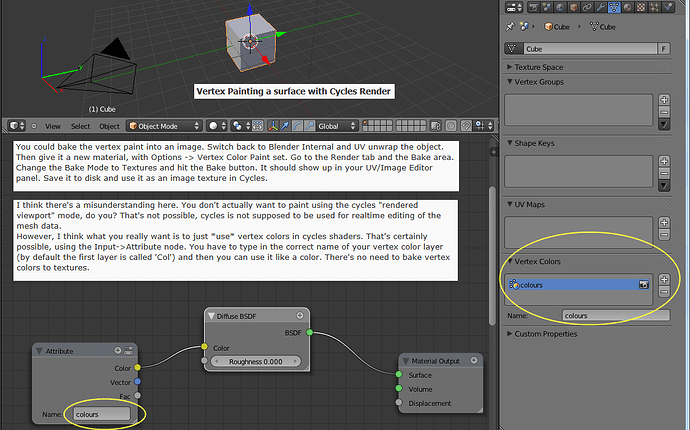Screen dimensions: 690x430
Task: Activate the first scene layer button
Action: coord(365,124)
